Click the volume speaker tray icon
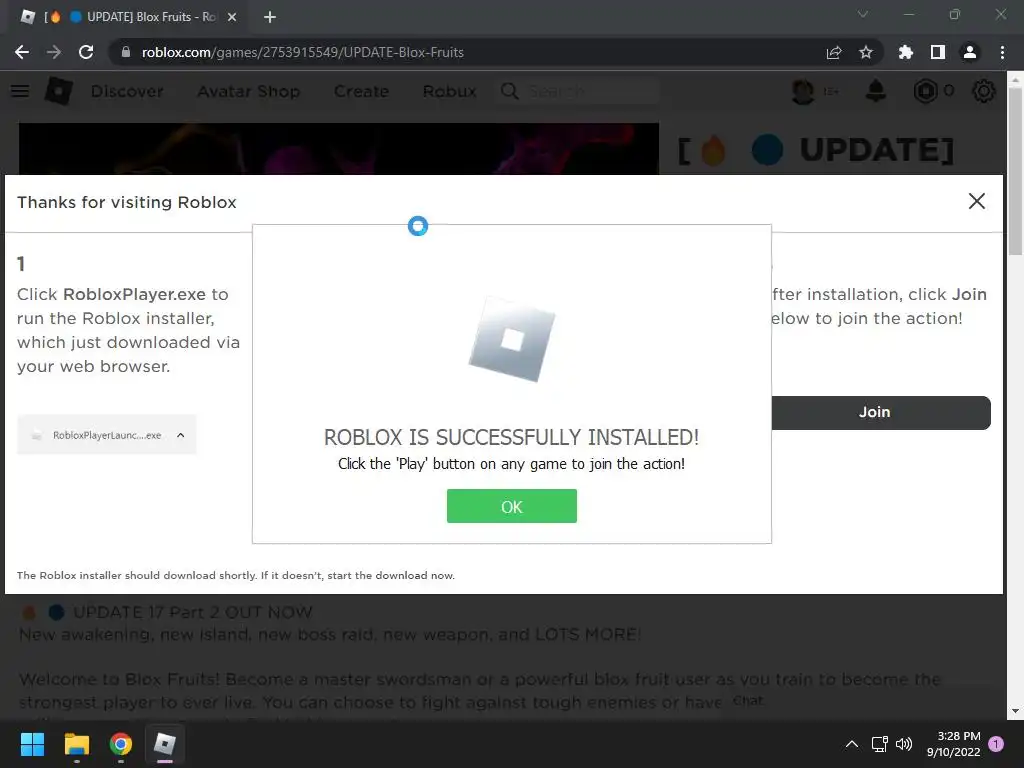The width and height of the screenshot is (1024, 768). (904, 744)
